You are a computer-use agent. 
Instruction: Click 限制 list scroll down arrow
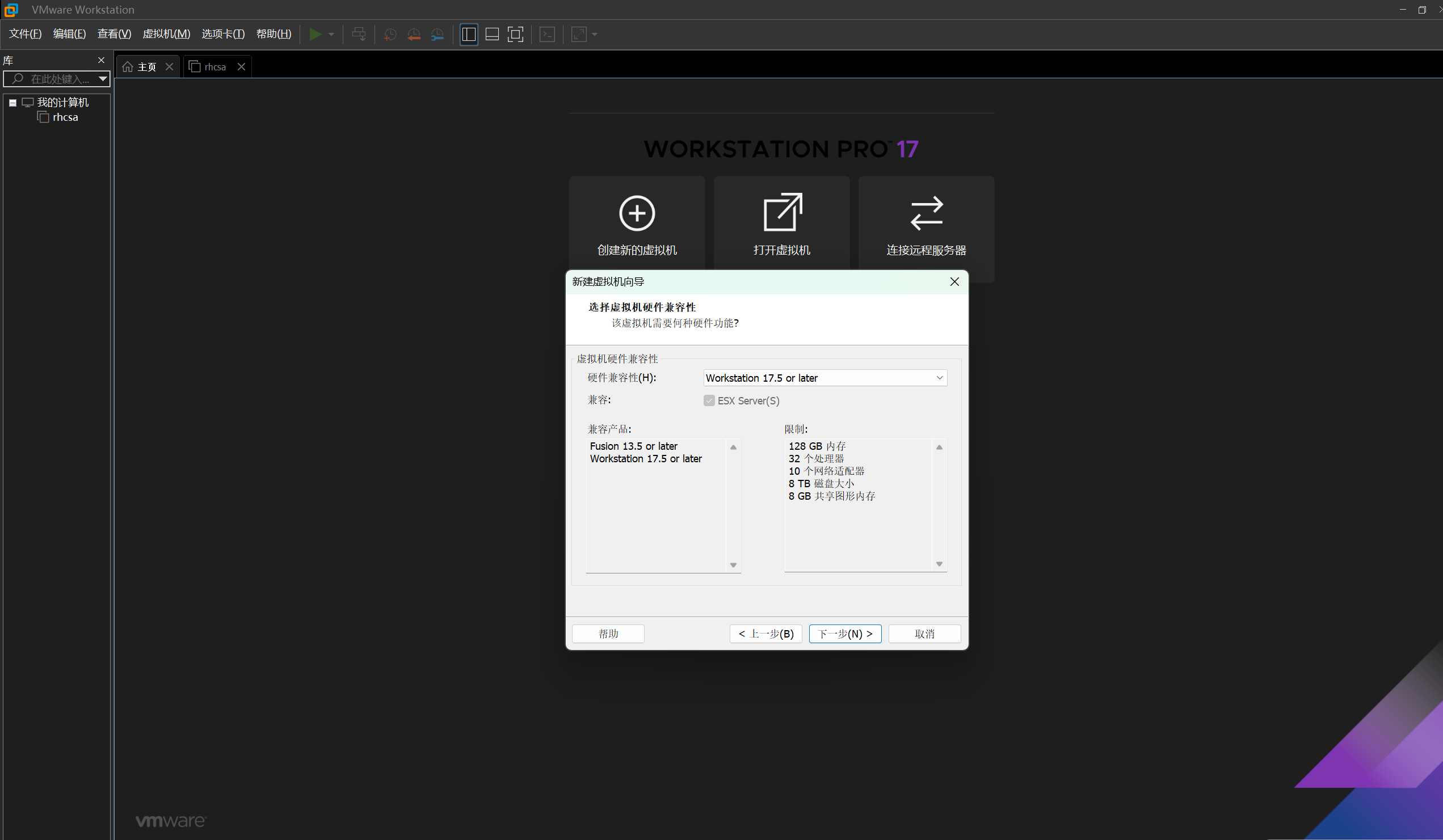click(x=939, y=564)
